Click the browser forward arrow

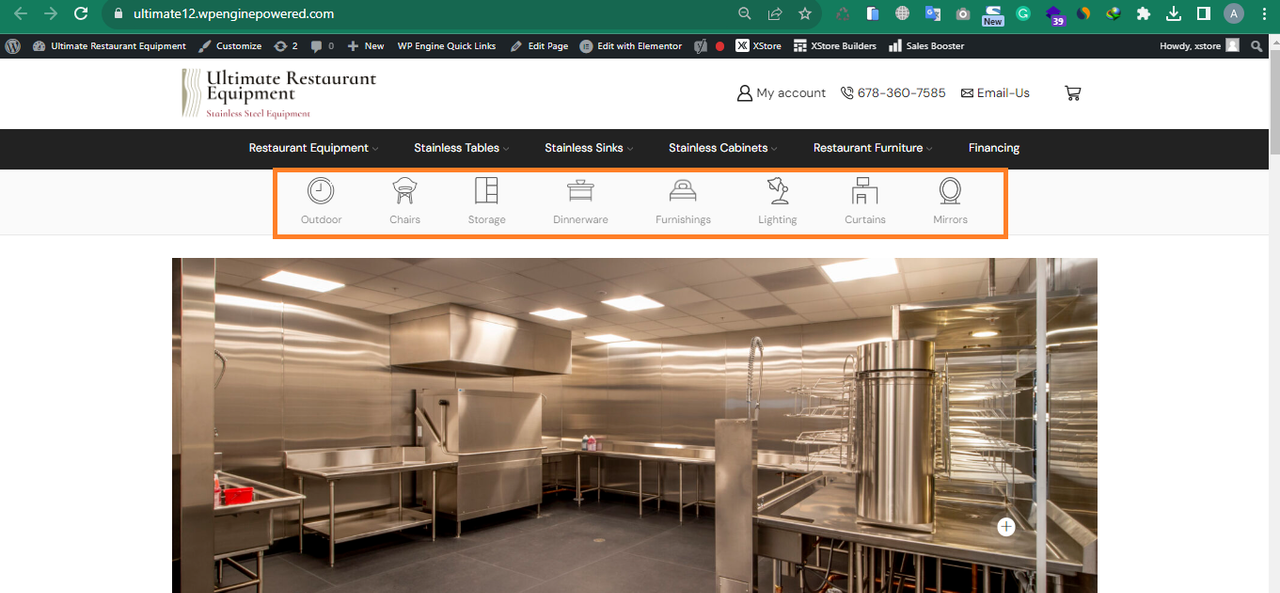coord(50,14)
